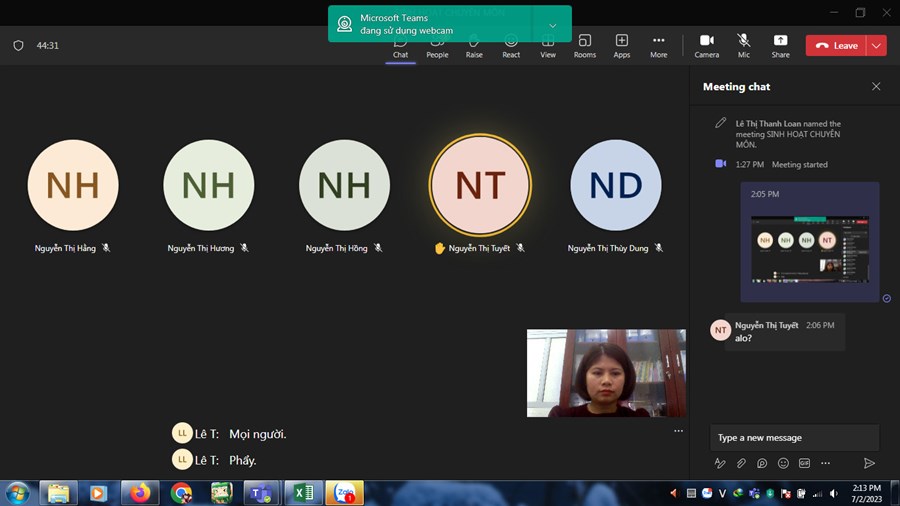Send the chat message with arrow icon
Image resolution: width=900 pixels, height=506 pixels.
coord(869,463)
